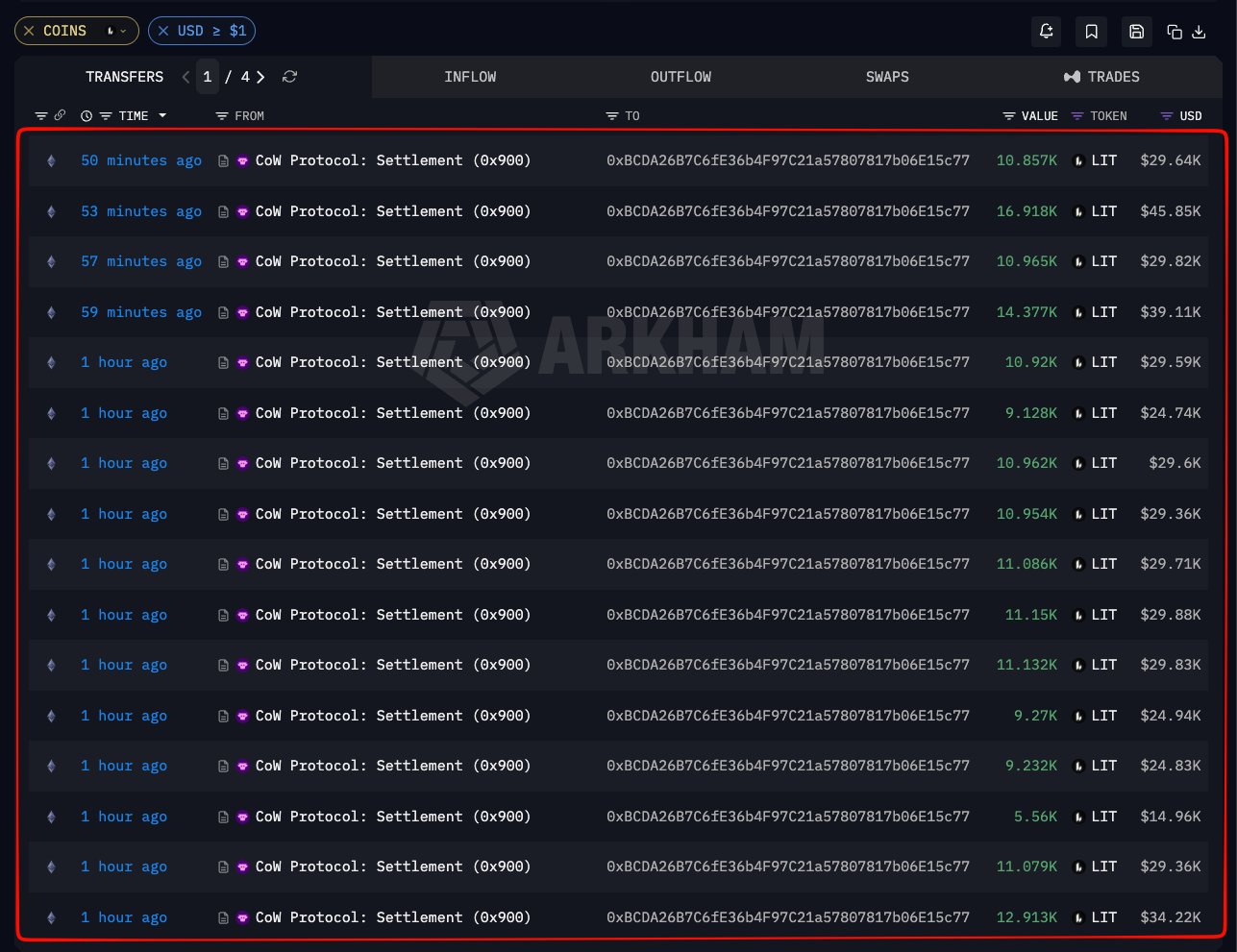Go to the next page of transfers
This screenshot has width=1237, height=952.
pyautogui.click(x=260, y=77)
